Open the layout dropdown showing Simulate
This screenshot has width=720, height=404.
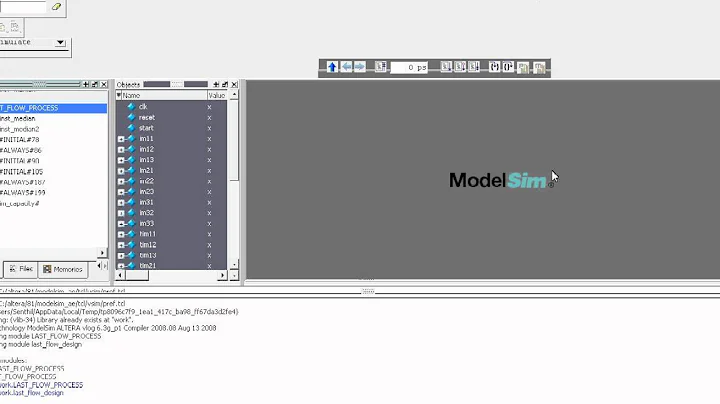(60, 42)
